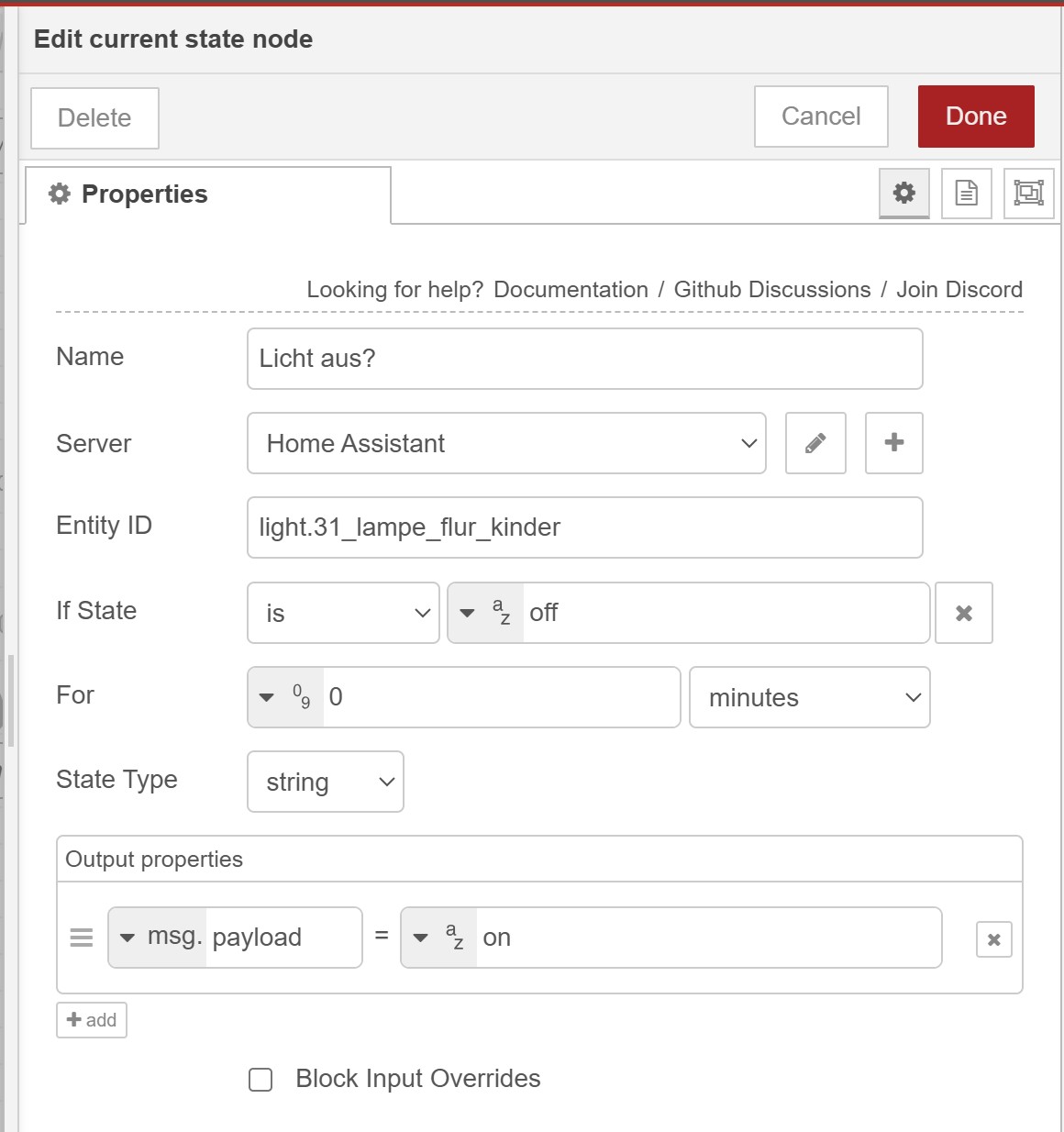Open node appearance layout icon
This screenshot has width=1064, height=1132.
[x=1028, y=193]
